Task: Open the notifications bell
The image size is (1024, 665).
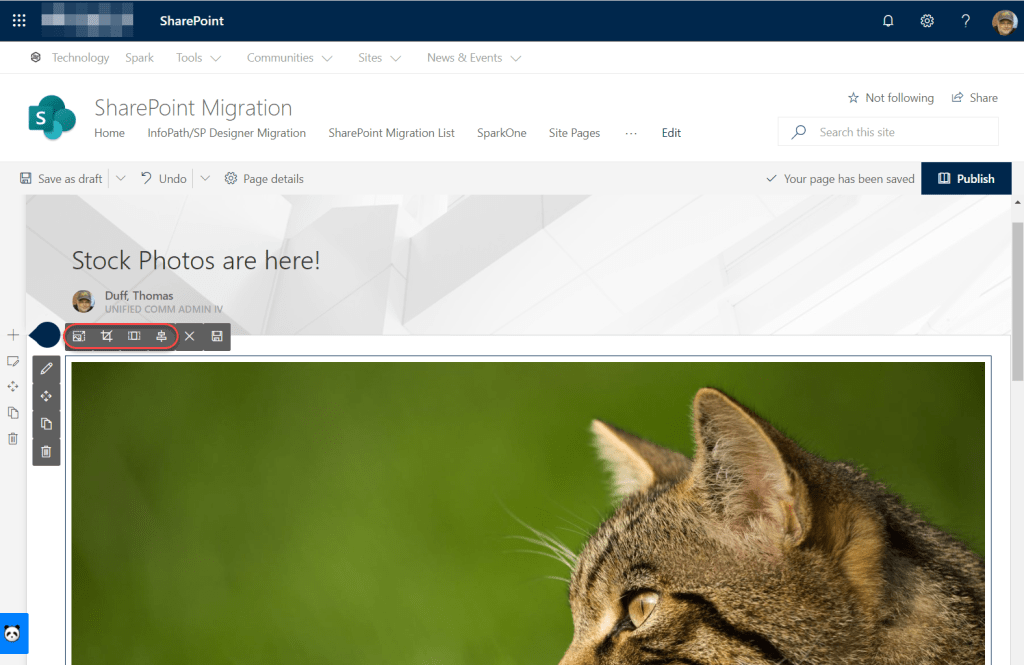Action: 888,20
